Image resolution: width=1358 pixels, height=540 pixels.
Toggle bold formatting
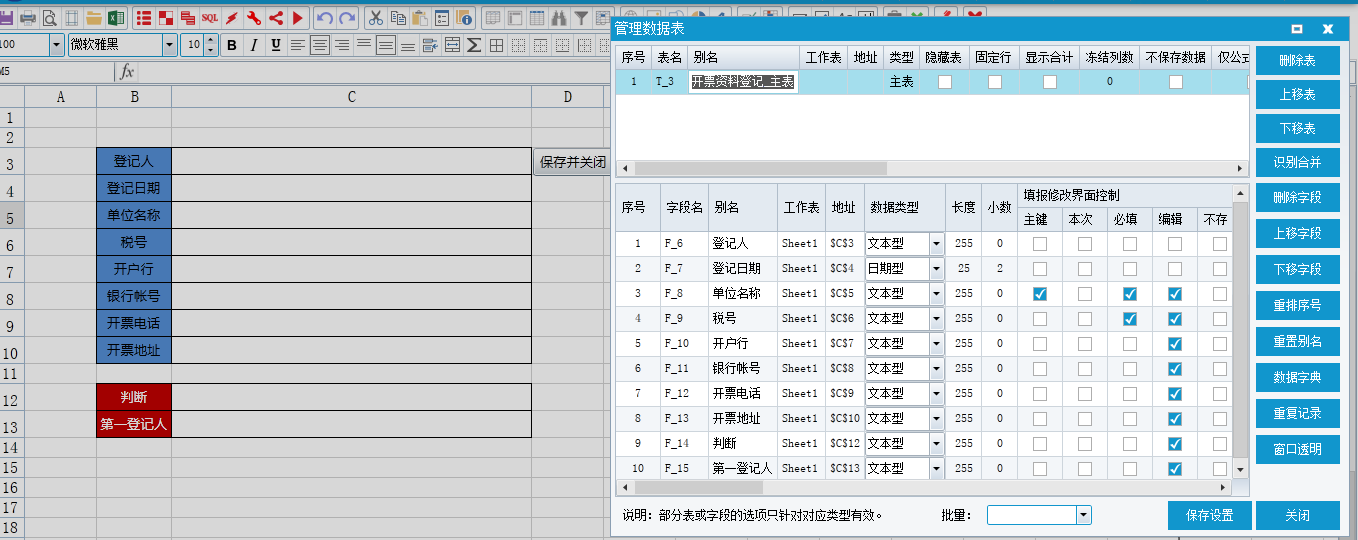pyautogui.click(x=232, y=45)
